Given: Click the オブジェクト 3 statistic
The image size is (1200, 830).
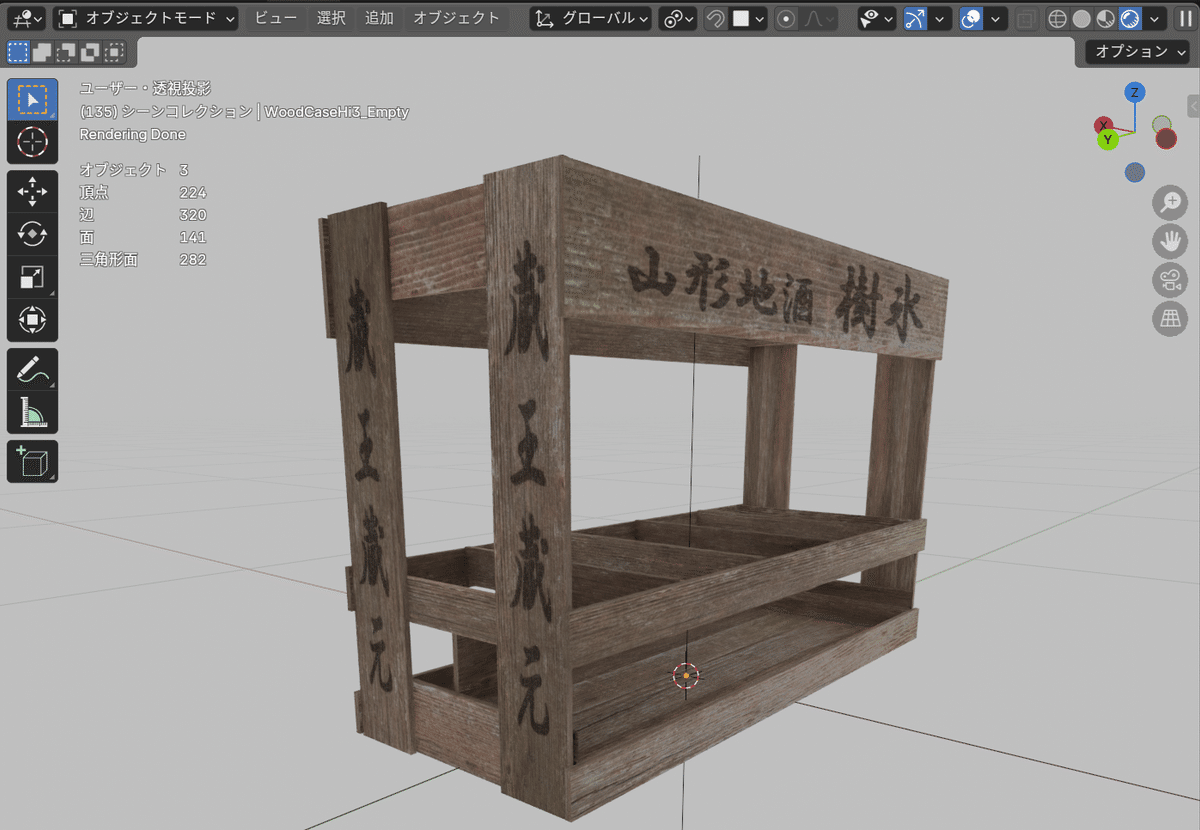Looking at the screenshot, I should point(134,170).
